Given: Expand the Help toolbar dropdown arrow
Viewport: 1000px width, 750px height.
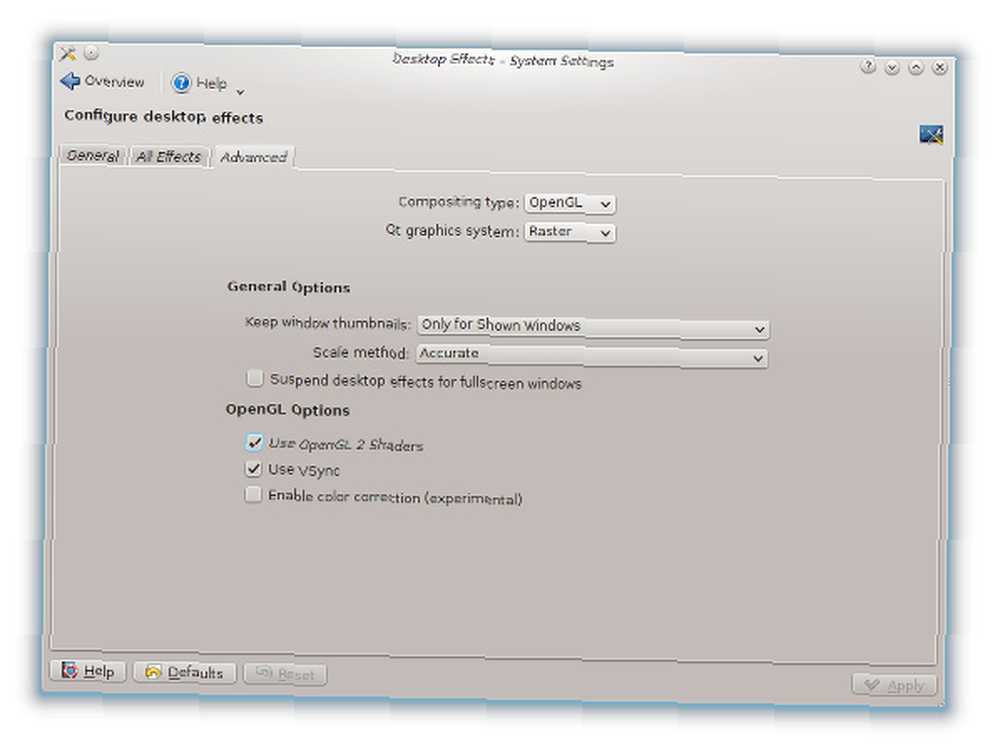Looking at the screenshot, I should pos(240,92).
